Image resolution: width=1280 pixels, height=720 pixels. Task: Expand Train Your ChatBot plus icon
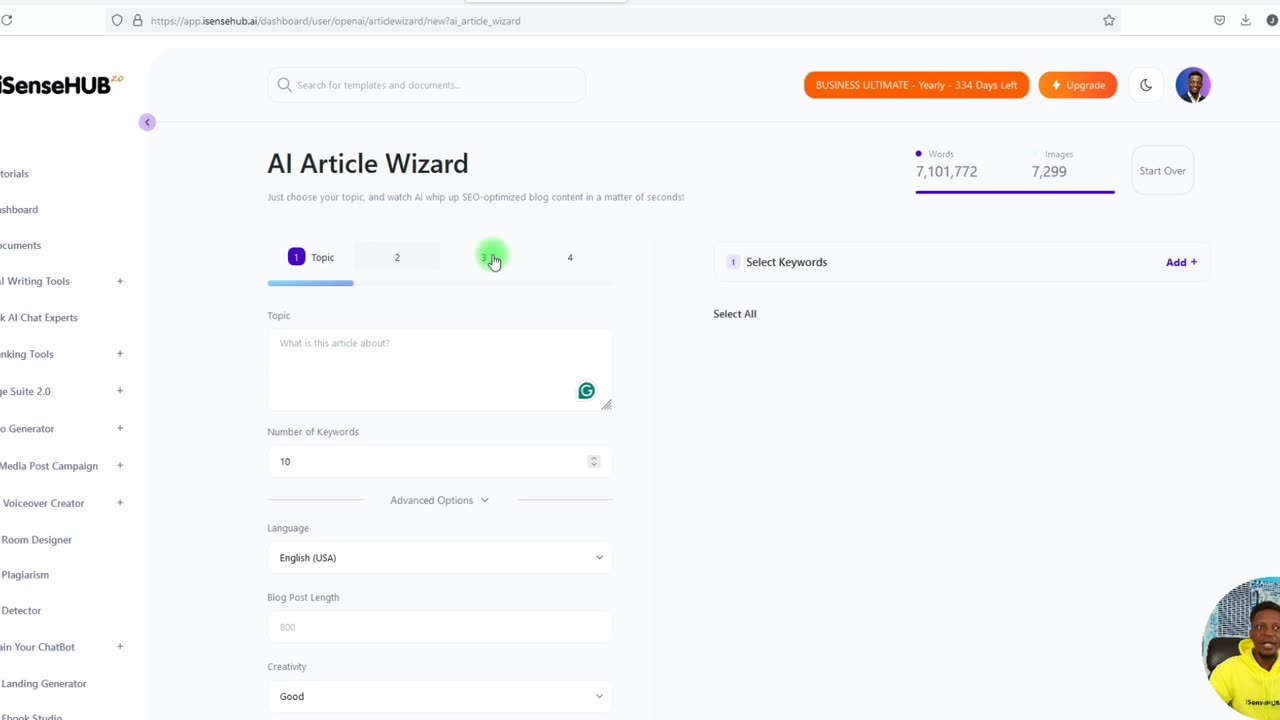tap(120, 646)
